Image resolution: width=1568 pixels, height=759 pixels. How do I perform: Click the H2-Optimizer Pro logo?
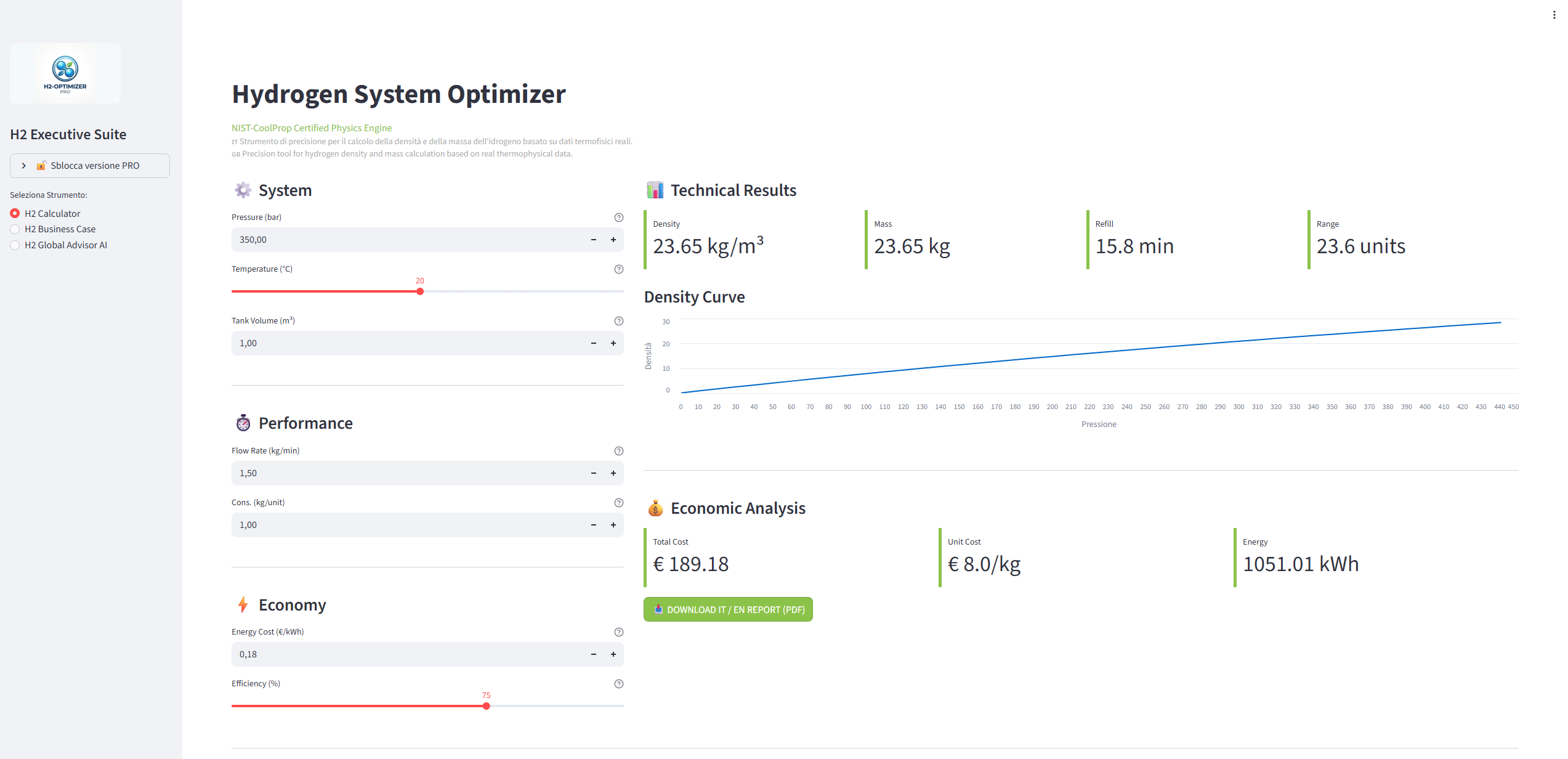tap(65, 73)
